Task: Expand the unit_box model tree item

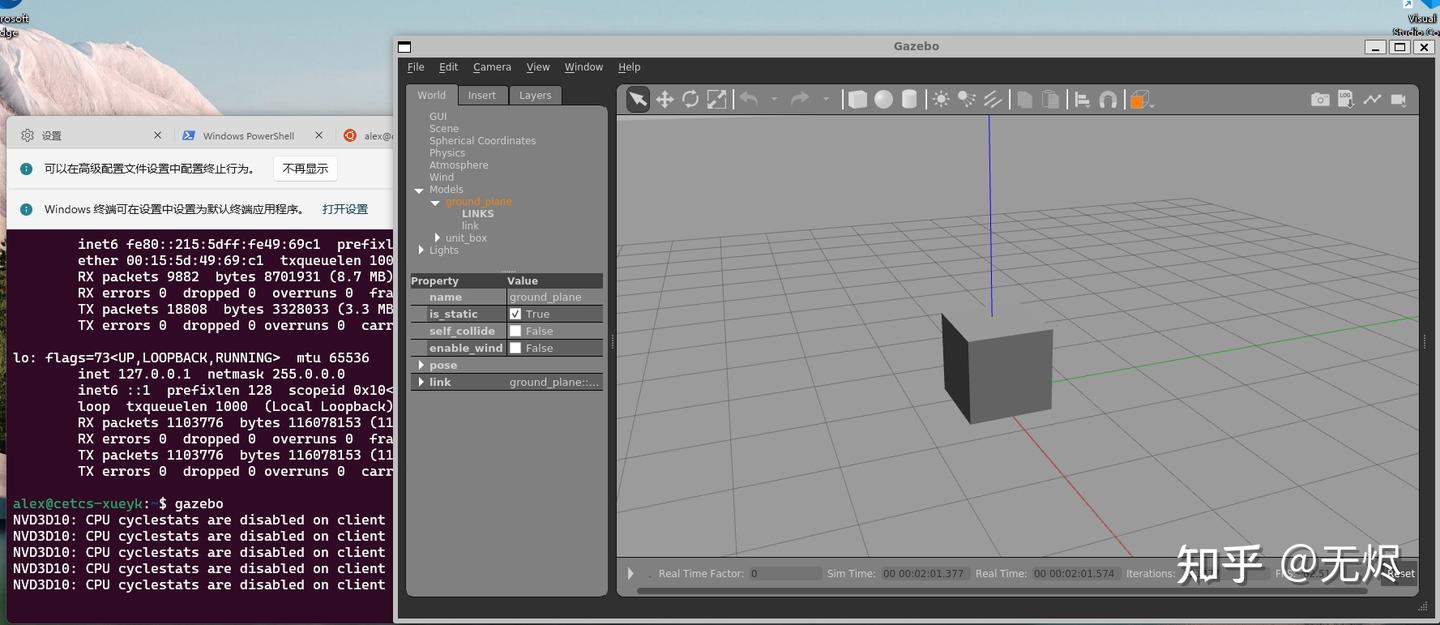Action: pos(437,238)
